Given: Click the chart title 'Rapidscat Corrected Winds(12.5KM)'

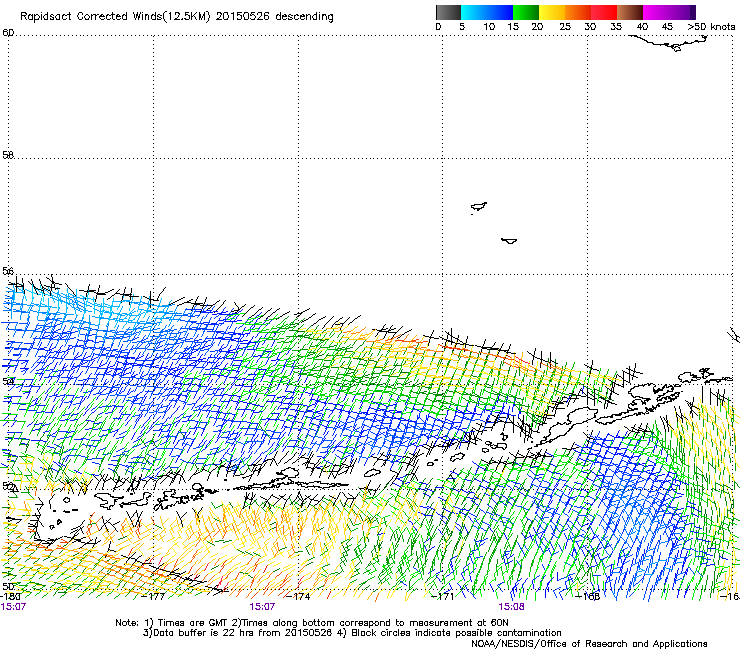Looking at the screenshot, I should pos(115,17).
